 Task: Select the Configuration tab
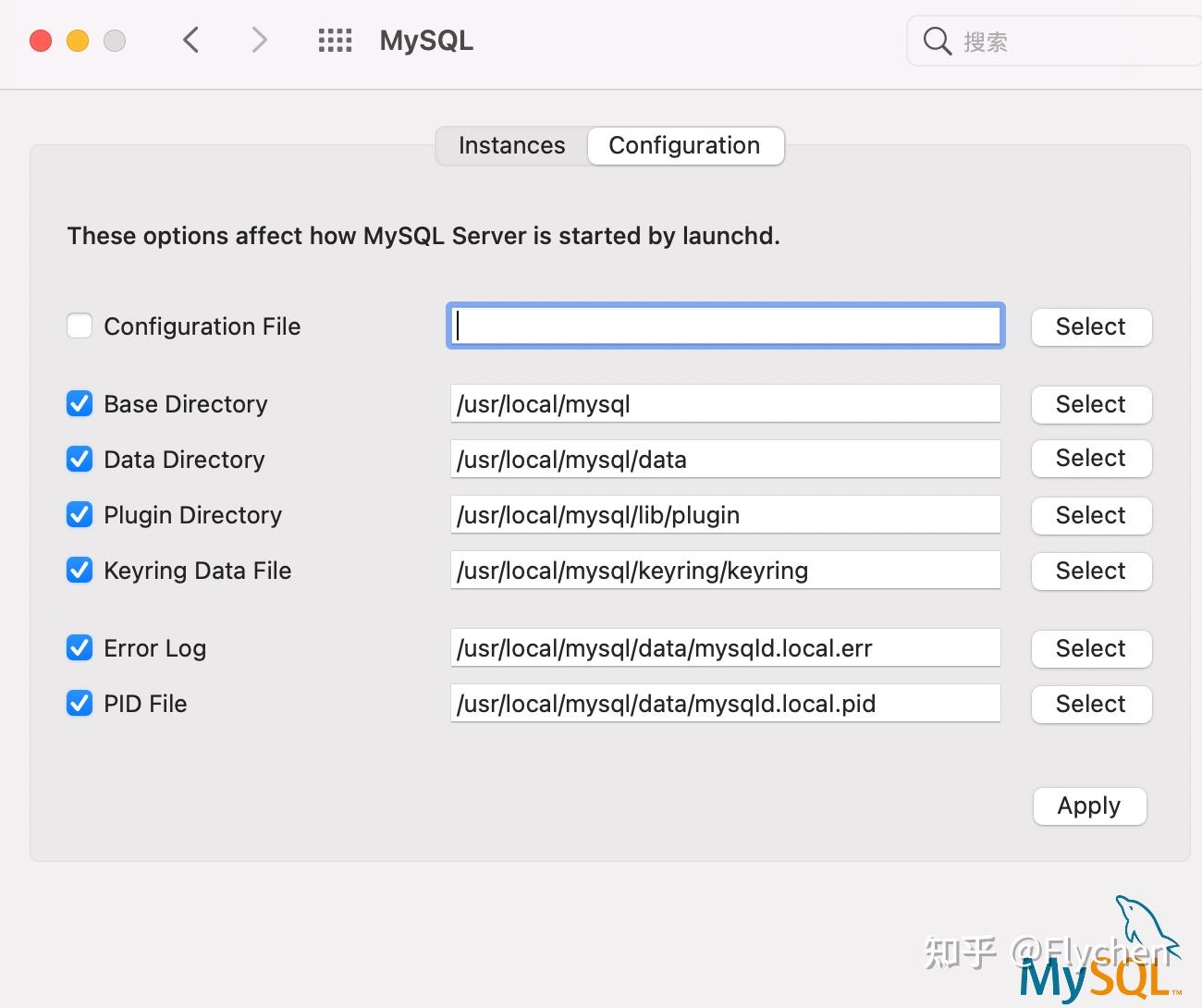click(x=684, y=145)
